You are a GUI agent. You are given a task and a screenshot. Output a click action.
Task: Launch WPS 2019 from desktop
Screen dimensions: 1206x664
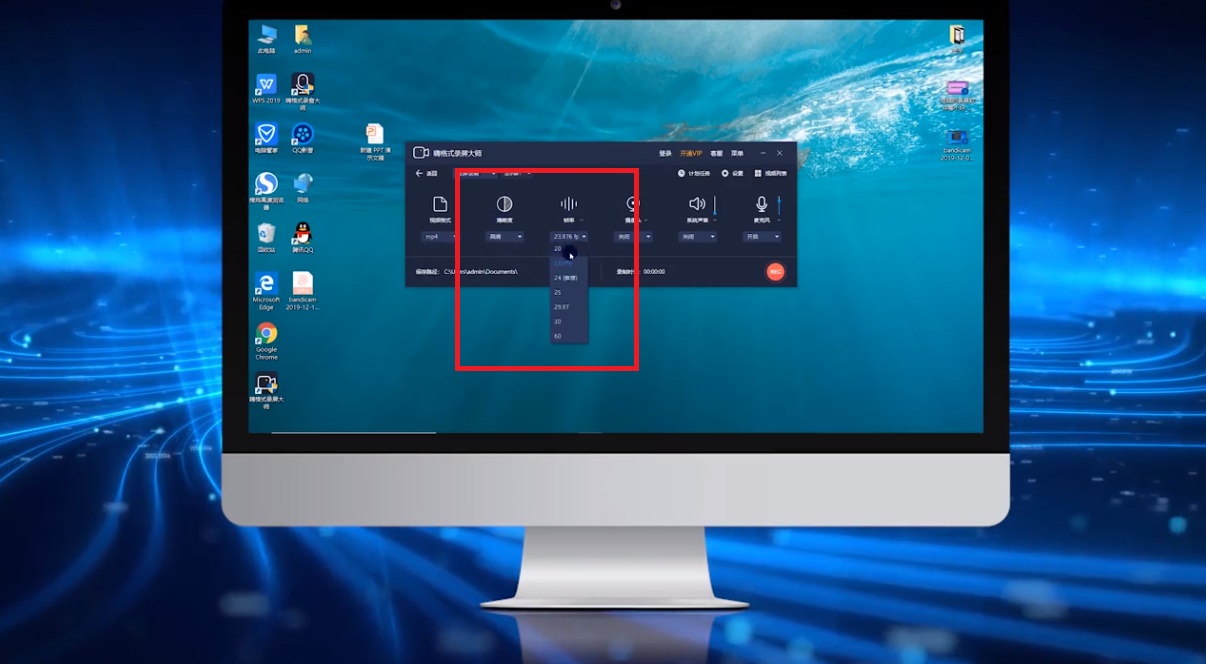tap(266, 88)
